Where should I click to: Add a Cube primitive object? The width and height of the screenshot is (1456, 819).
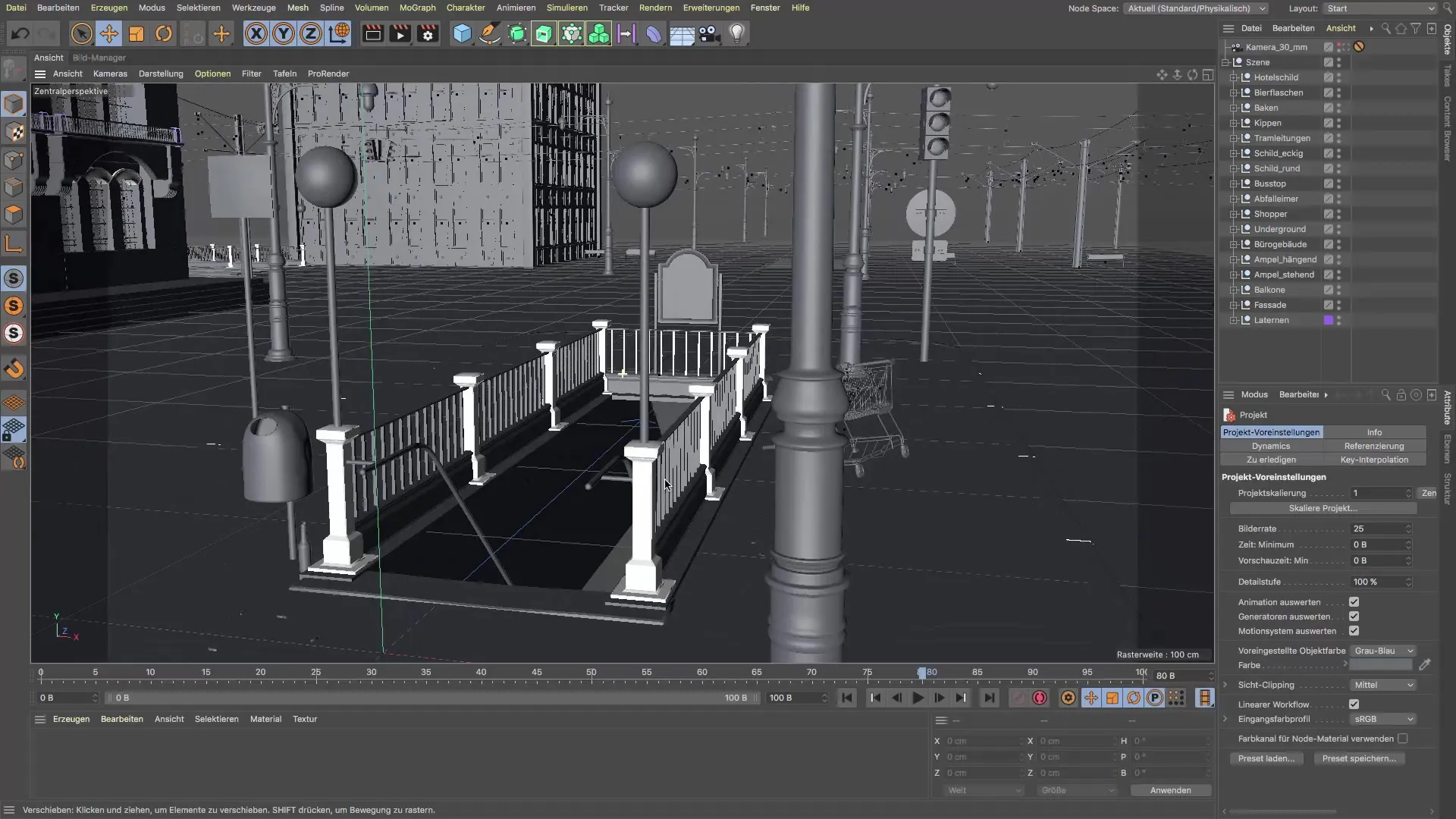pyautogui.click(x=463, y=34)
